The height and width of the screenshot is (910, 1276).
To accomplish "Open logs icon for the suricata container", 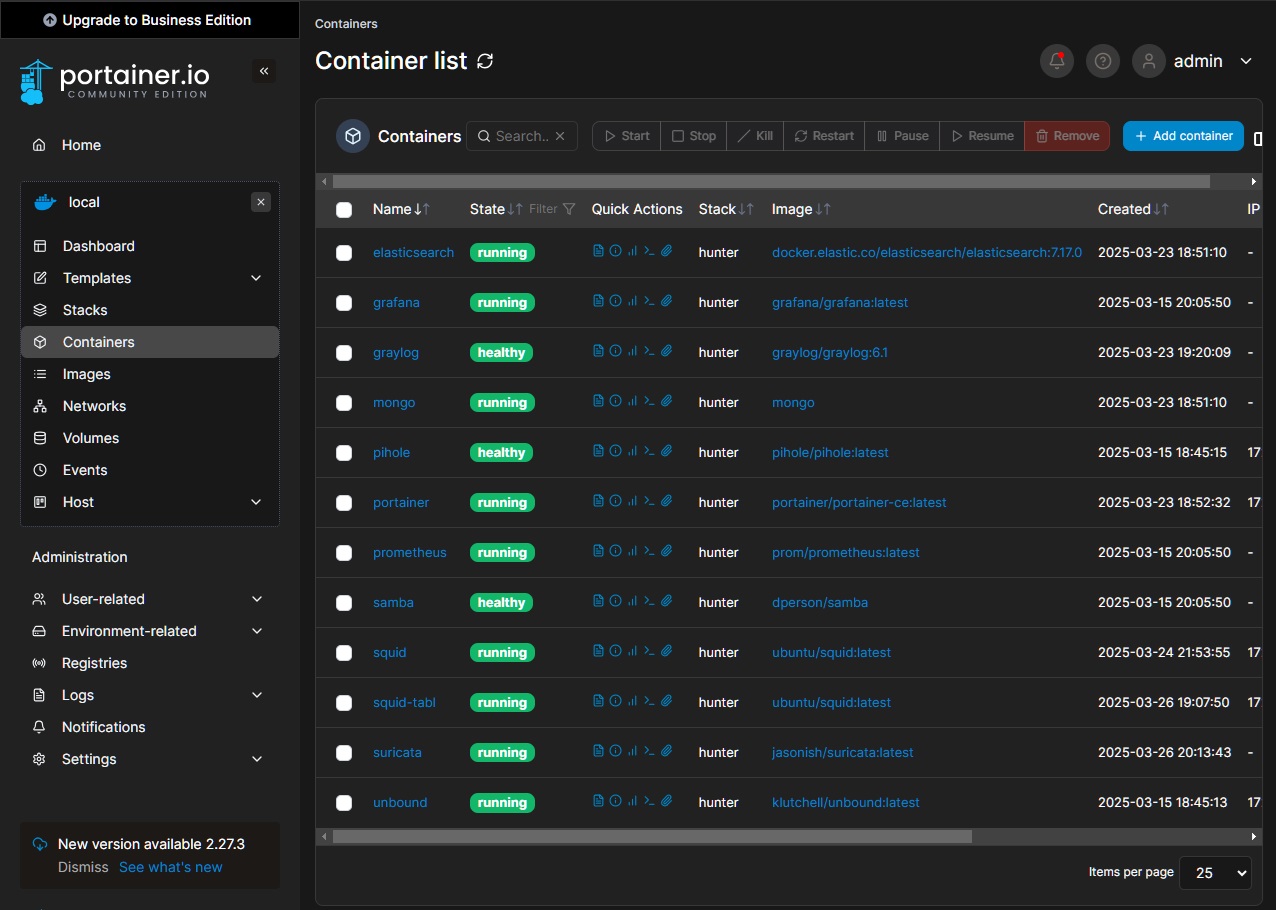I will pyautogui.click(x=598, y=751).
